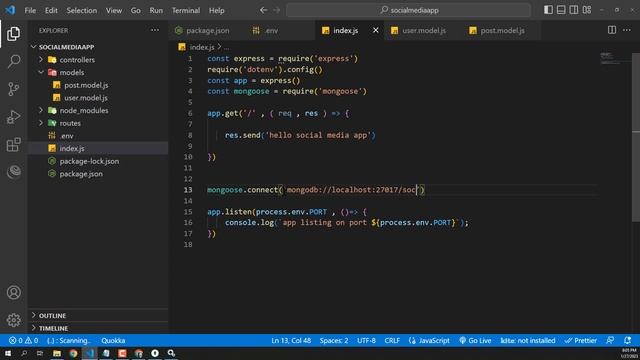Click the Prettier status bar item
Screen dimensions: 640x360
click(x=581, y=340)
